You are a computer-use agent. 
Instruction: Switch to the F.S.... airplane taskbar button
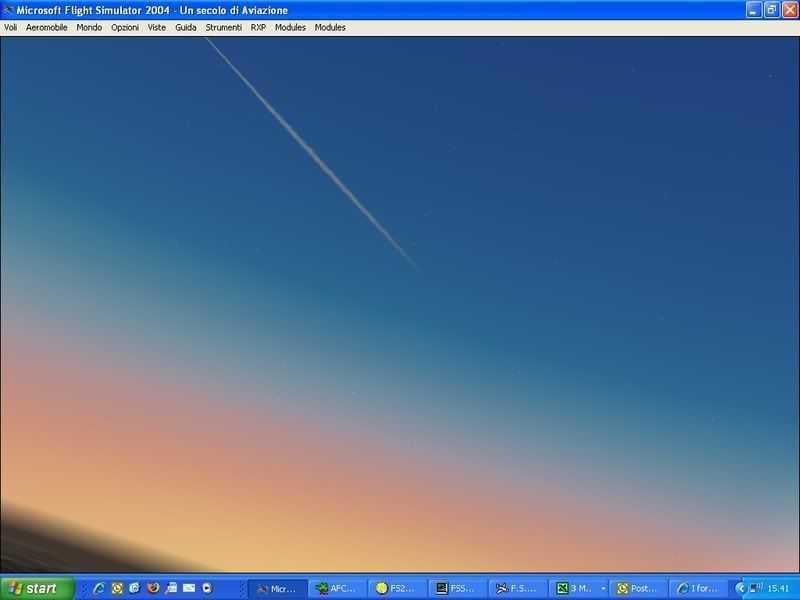pyautogui.click(x=518, y=589)
